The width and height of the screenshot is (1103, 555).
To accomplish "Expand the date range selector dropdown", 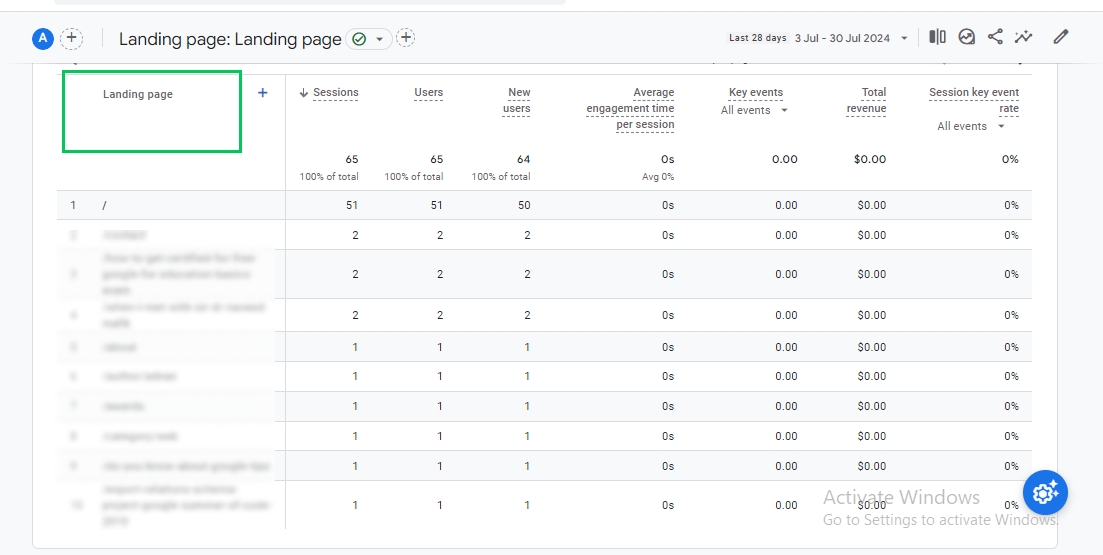I will 904,38.
